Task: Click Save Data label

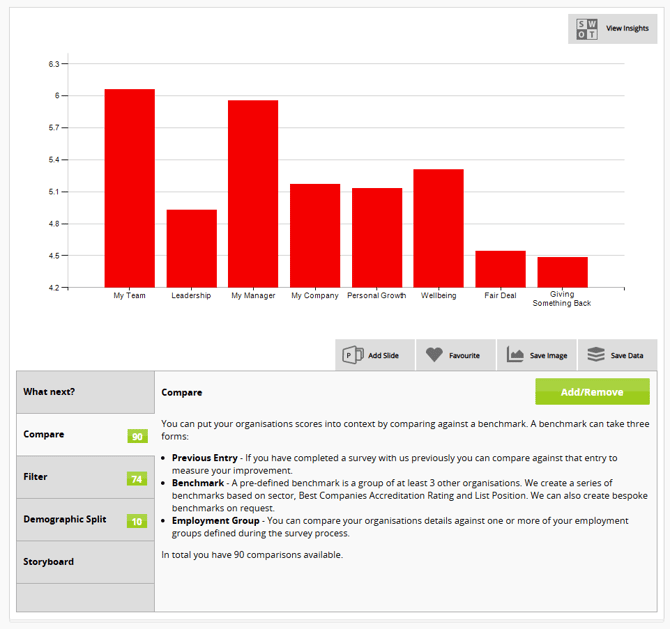Action: click(626, 356)
